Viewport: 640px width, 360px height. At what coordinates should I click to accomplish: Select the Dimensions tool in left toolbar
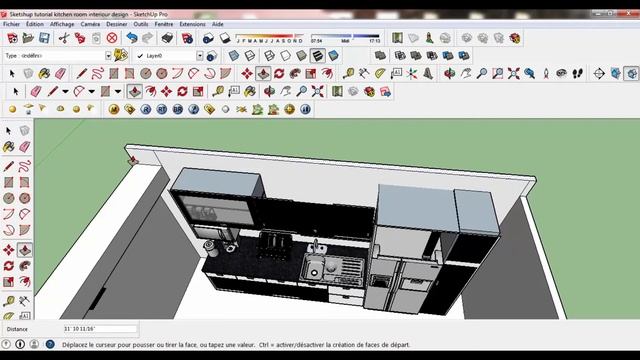24,301
